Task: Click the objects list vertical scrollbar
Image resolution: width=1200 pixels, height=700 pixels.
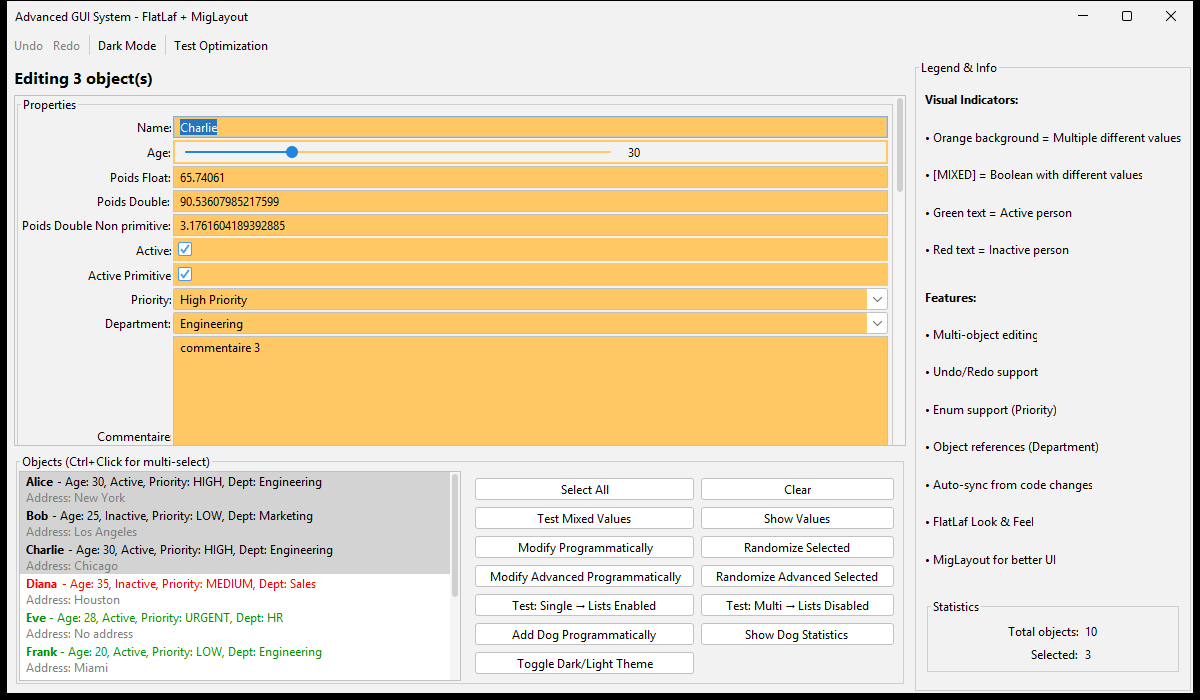Action: (x=456, y=535)
